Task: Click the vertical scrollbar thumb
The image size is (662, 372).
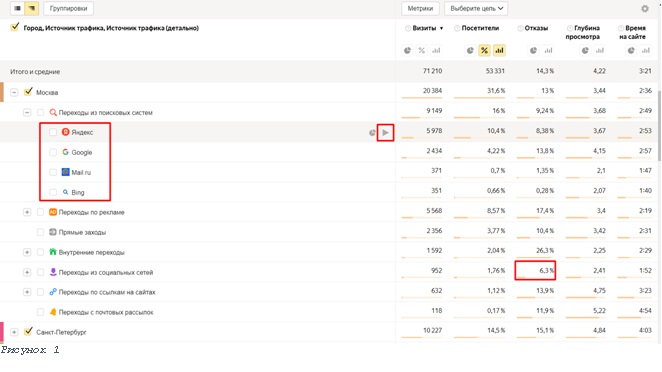Action: tap(659, 127)
